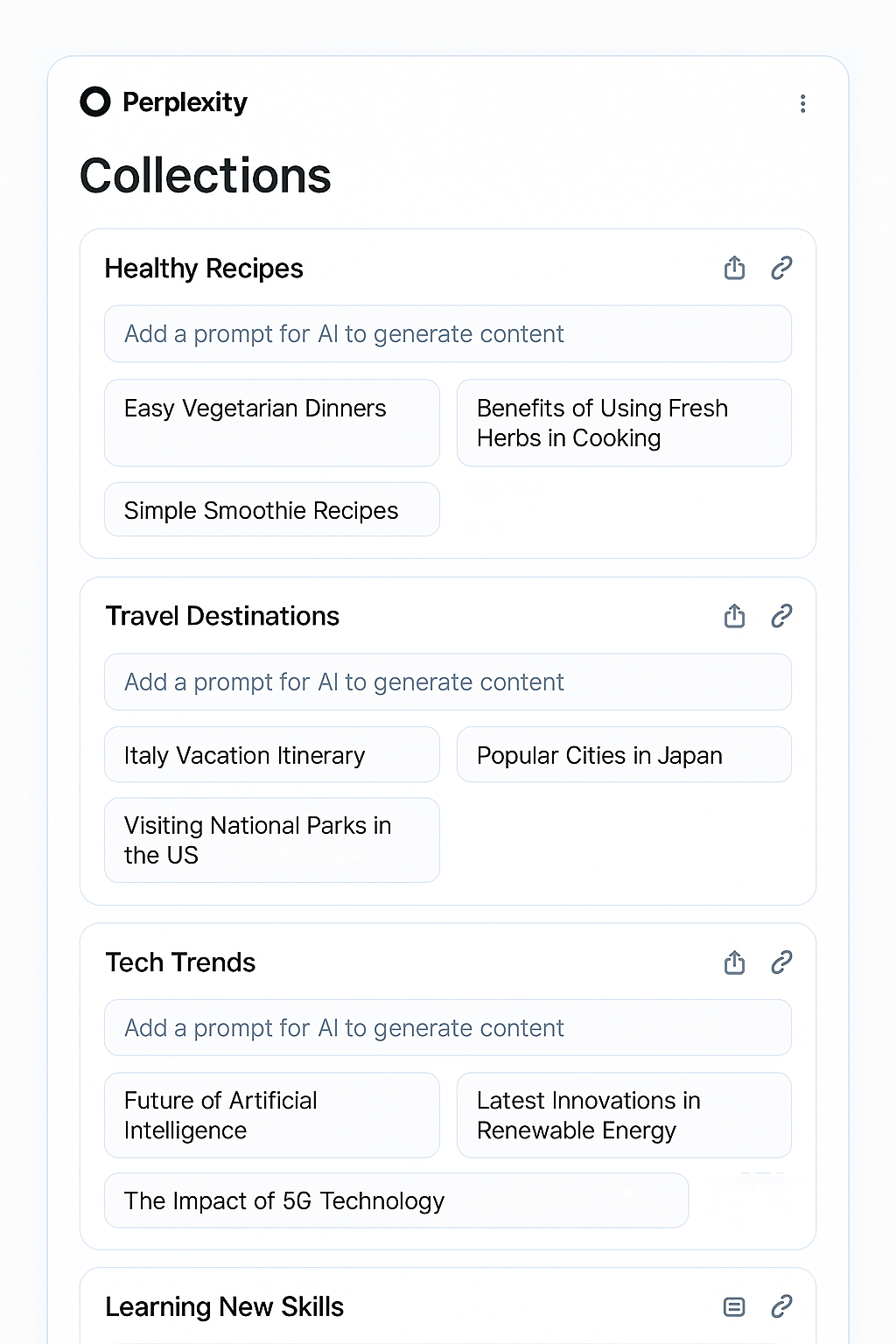Screen dimensions: 896x1344
Task: Open the three-dot options menu
Action: pos(802,104)
